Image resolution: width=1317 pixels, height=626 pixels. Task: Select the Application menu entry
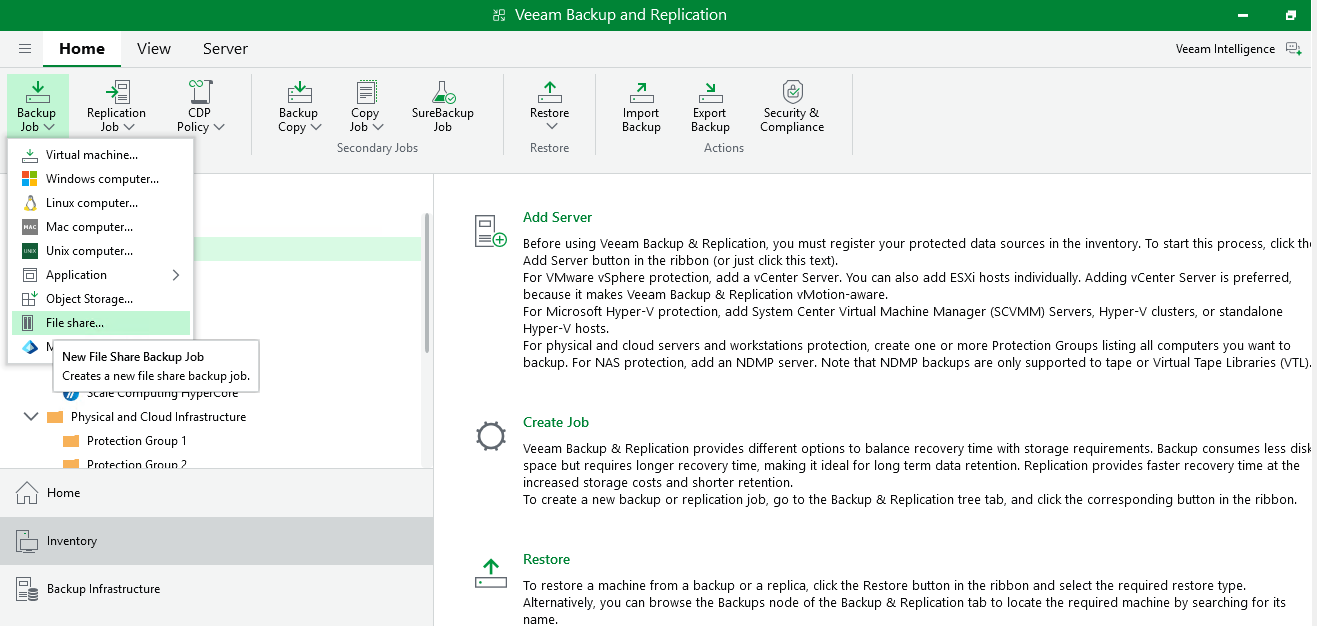point(100,275)
